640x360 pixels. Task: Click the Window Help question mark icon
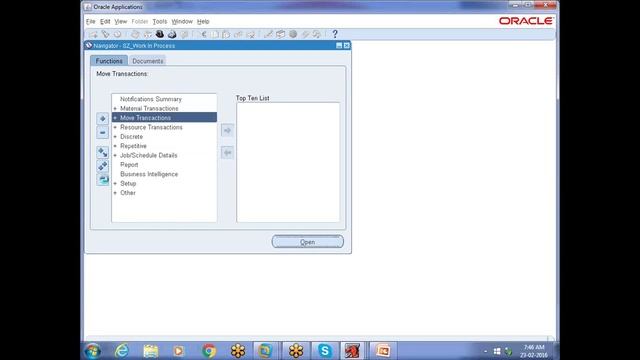coord(335,34)
